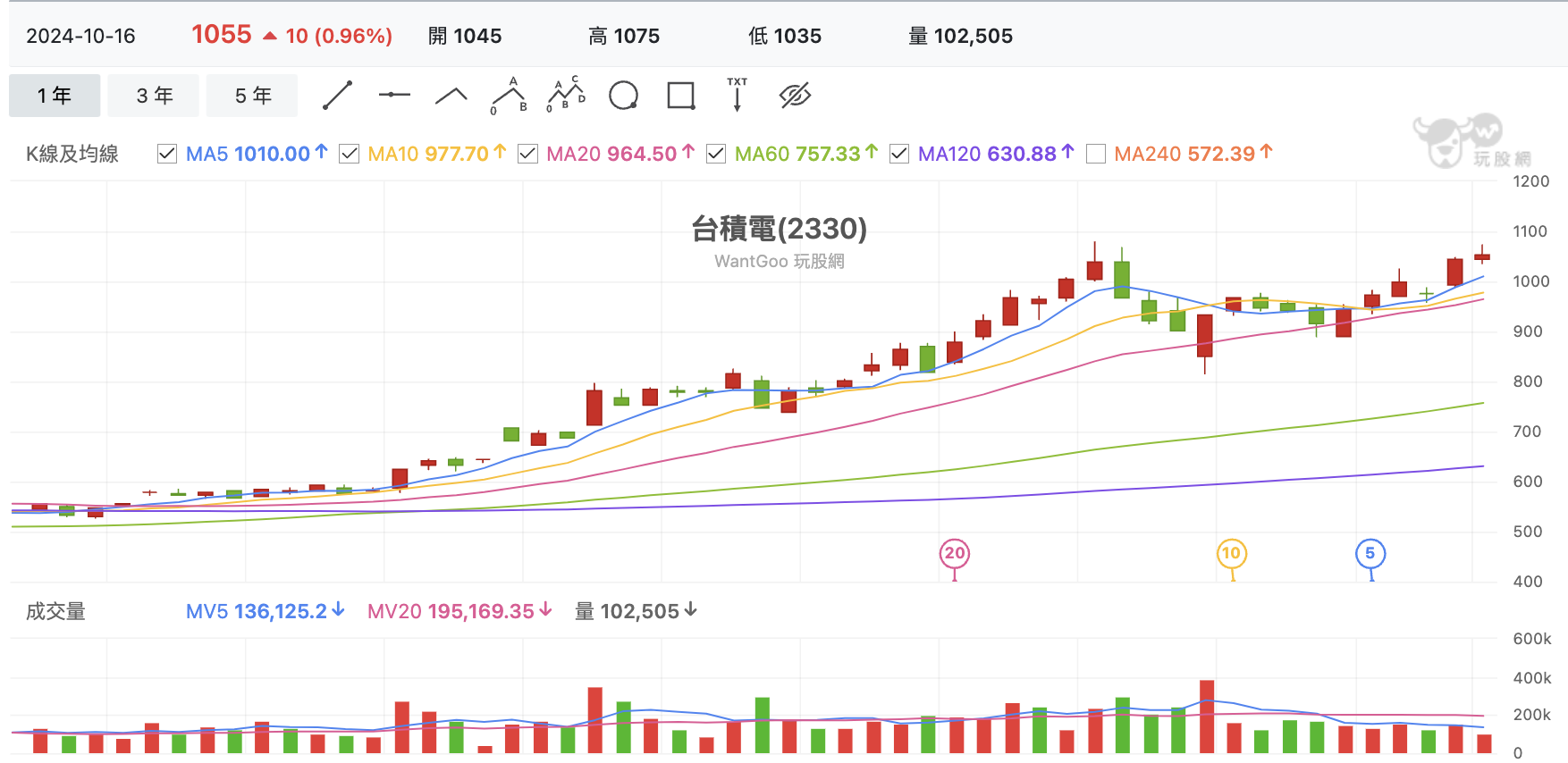Click the yellow 10 marker on the timeline
This screenshot has width=1568, height=763.
(1232, 553)
